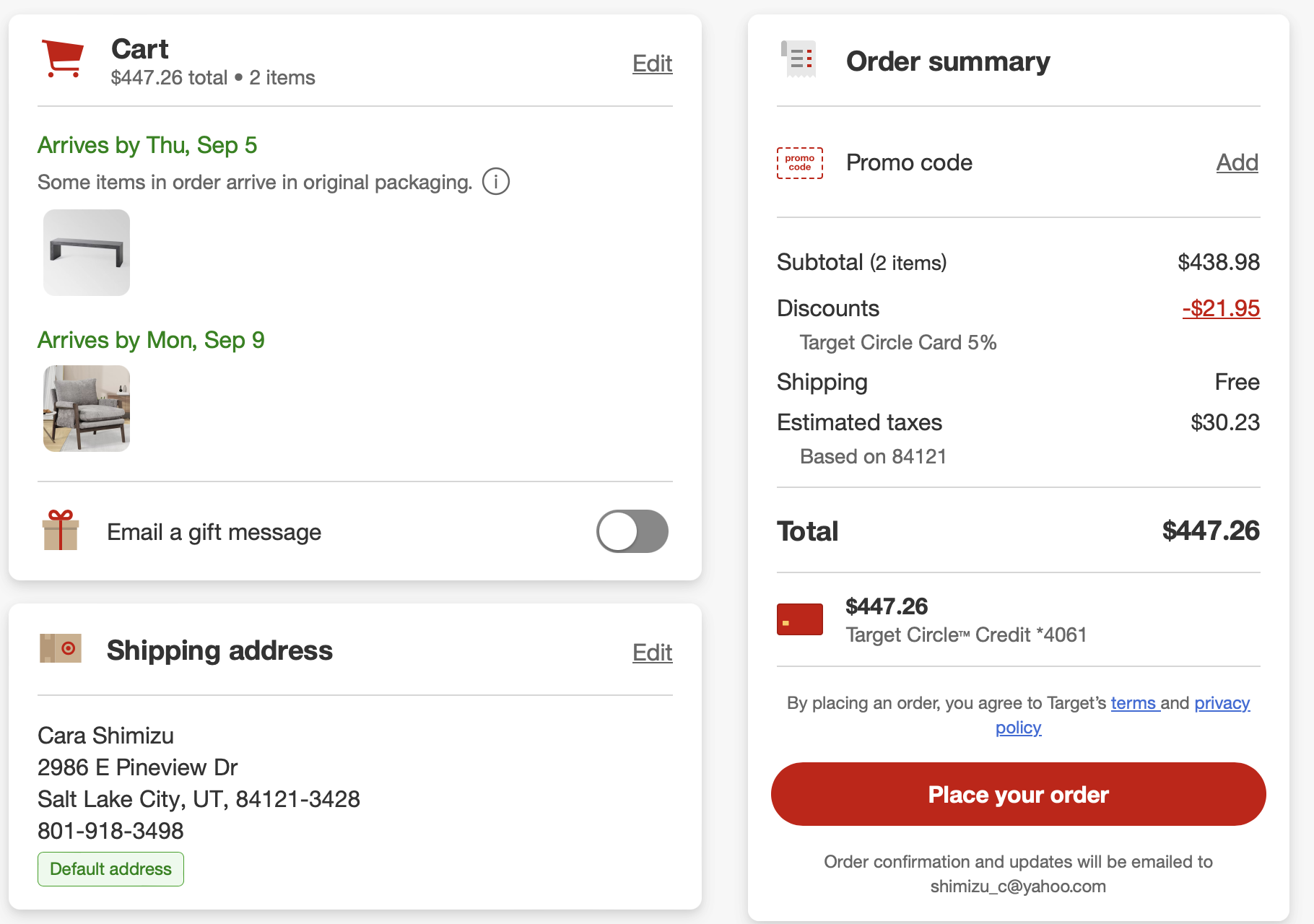The width and height of the screenshot is (1314, 924).
Task: Edit the cart contents
Action: (x=652, y=64)
